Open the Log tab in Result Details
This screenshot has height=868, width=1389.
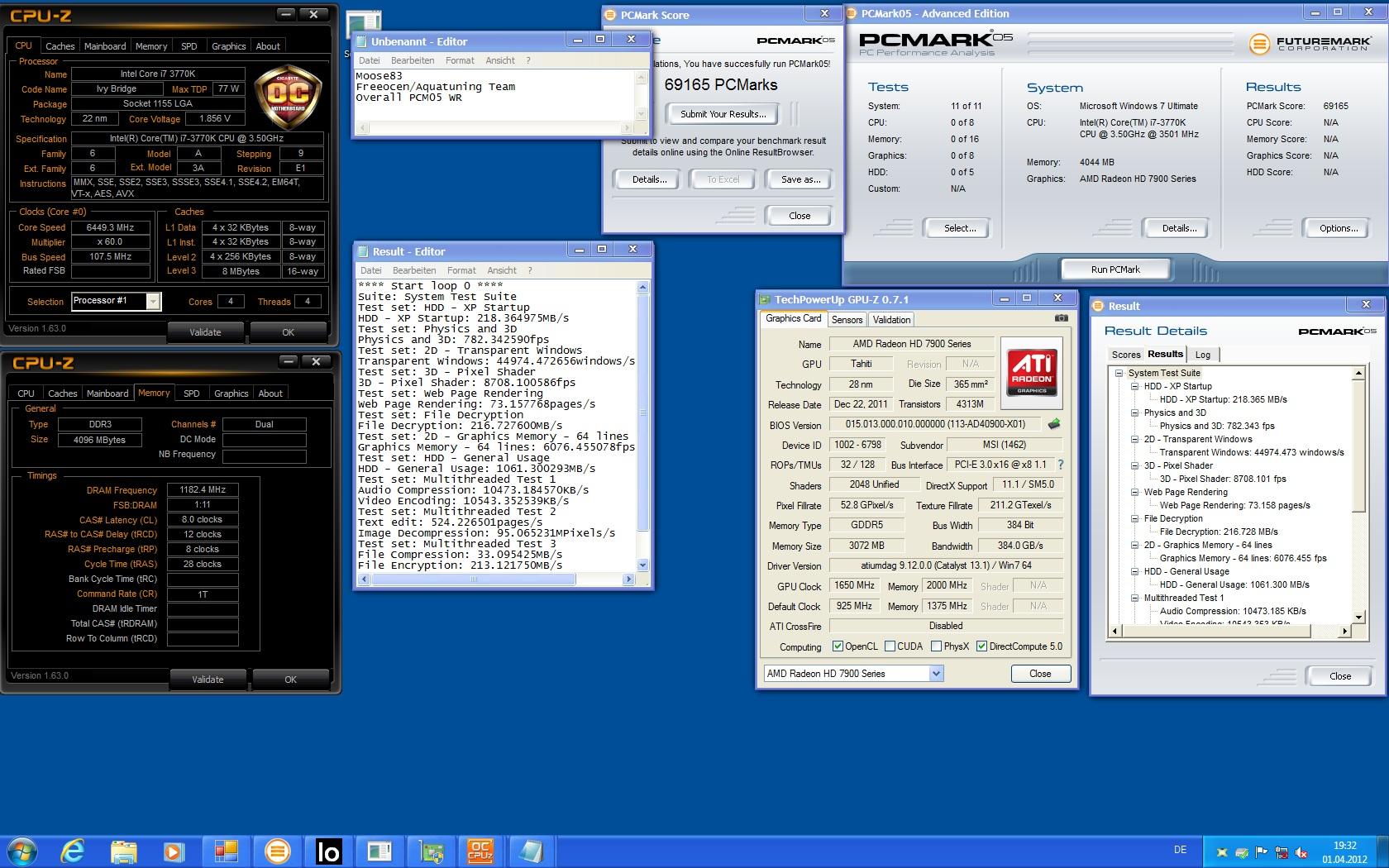pos(1203,355)
